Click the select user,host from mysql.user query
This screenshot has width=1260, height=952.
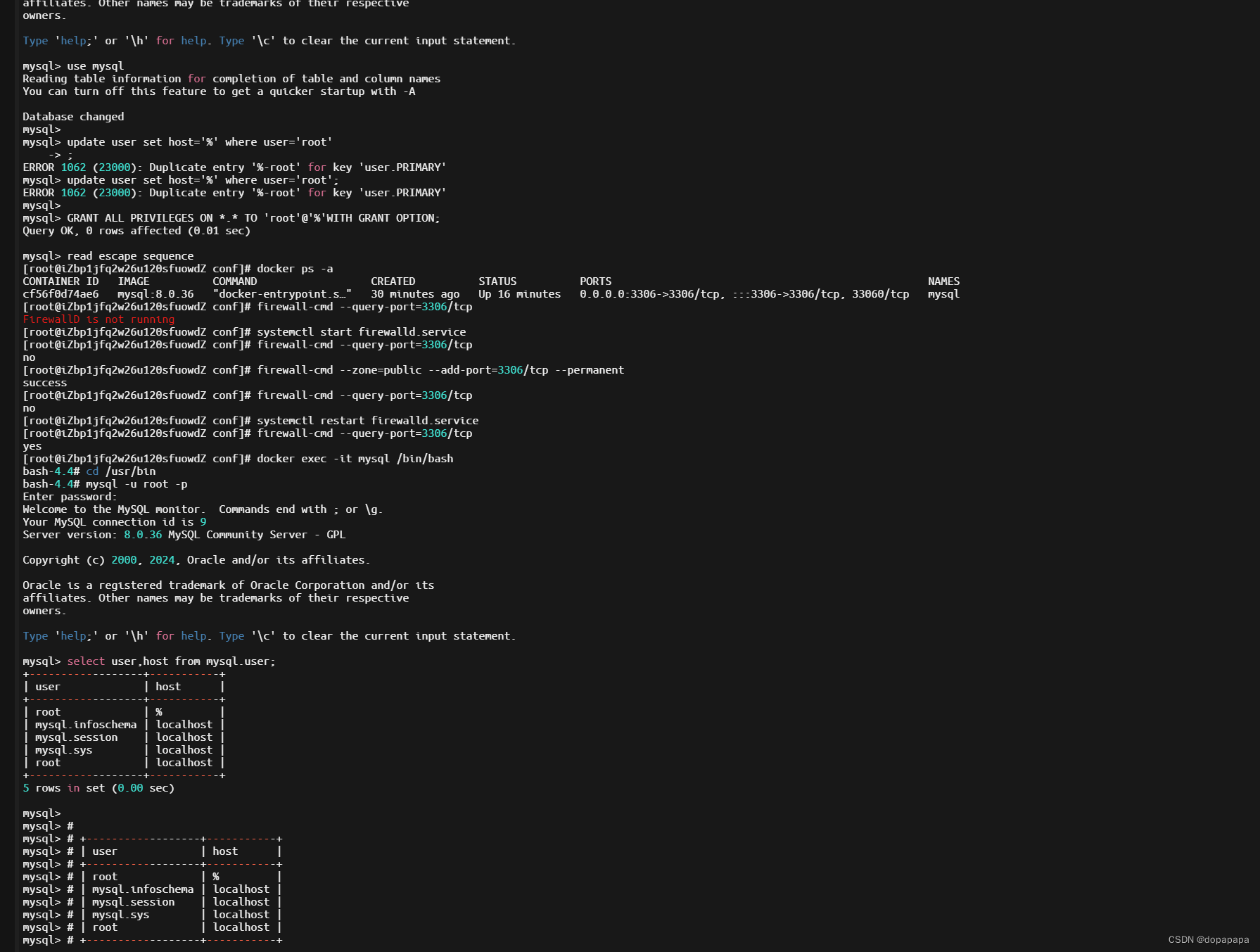tap(169, 661)
